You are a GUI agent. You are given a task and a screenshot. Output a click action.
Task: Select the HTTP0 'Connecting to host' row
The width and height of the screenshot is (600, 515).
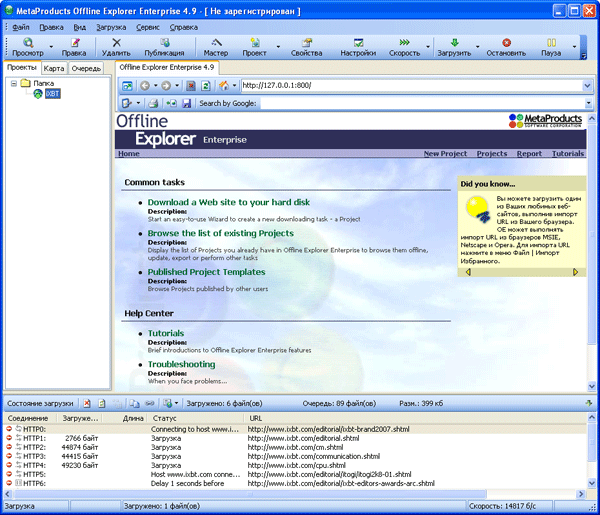coord(295,429)
